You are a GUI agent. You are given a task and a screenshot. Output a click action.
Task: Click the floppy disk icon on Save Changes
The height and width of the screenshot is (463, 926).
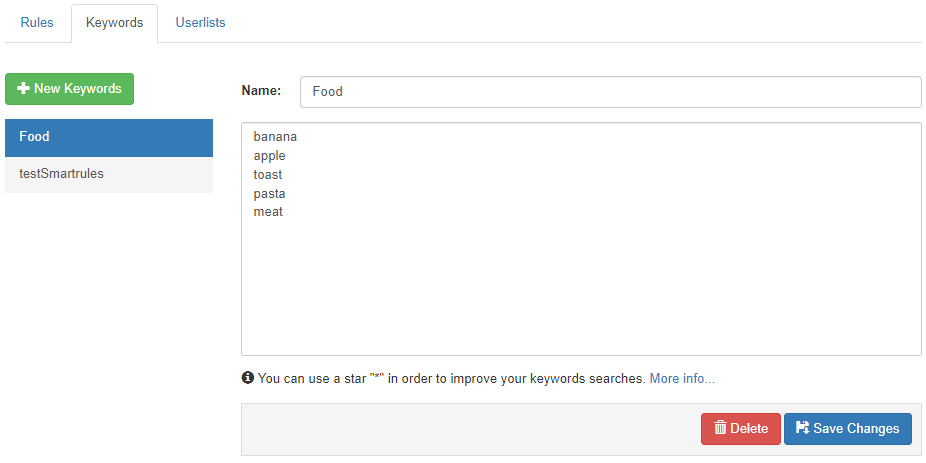802,428
